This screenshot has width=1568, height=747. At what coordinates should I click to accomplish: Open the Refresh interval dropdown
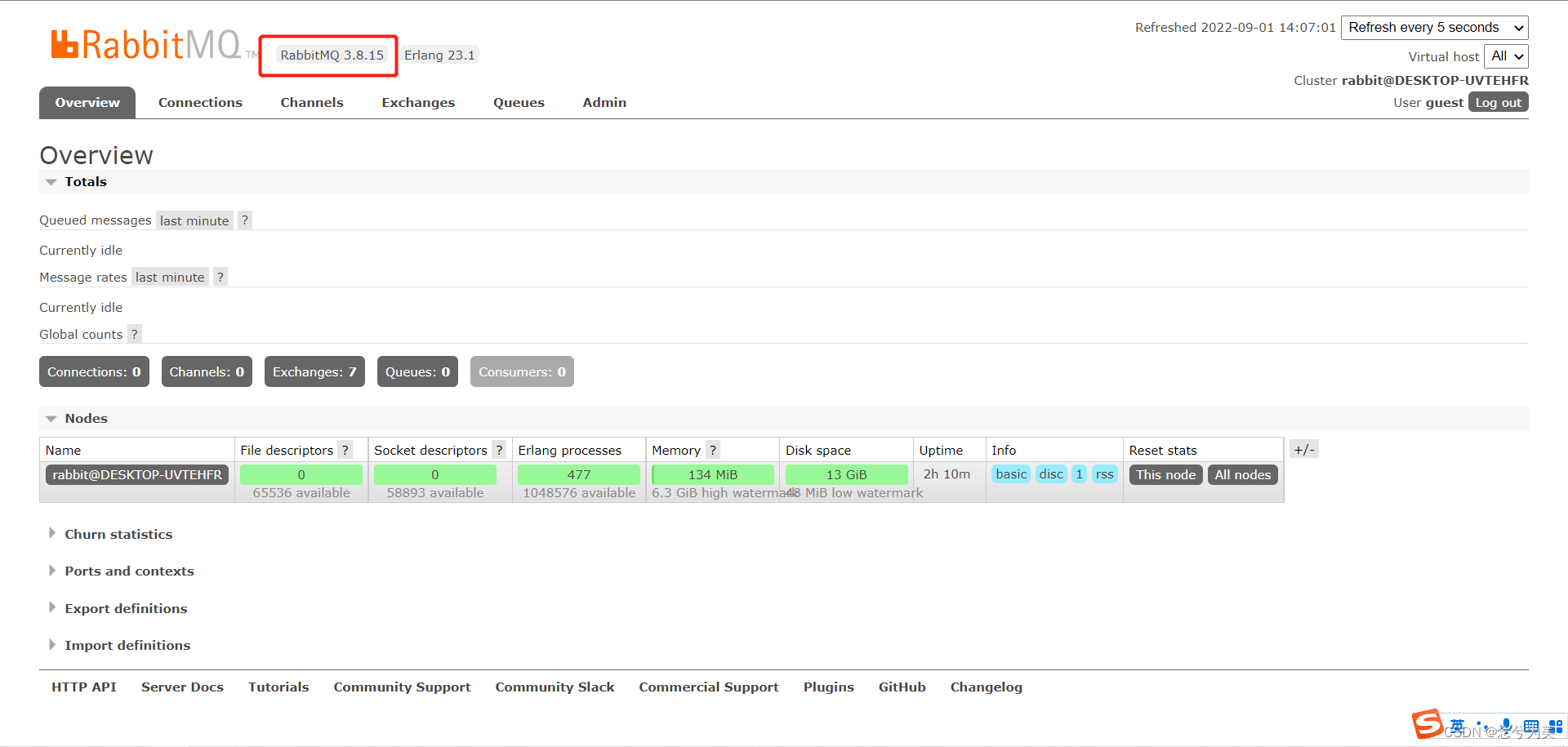click(x=1435, y=28)
